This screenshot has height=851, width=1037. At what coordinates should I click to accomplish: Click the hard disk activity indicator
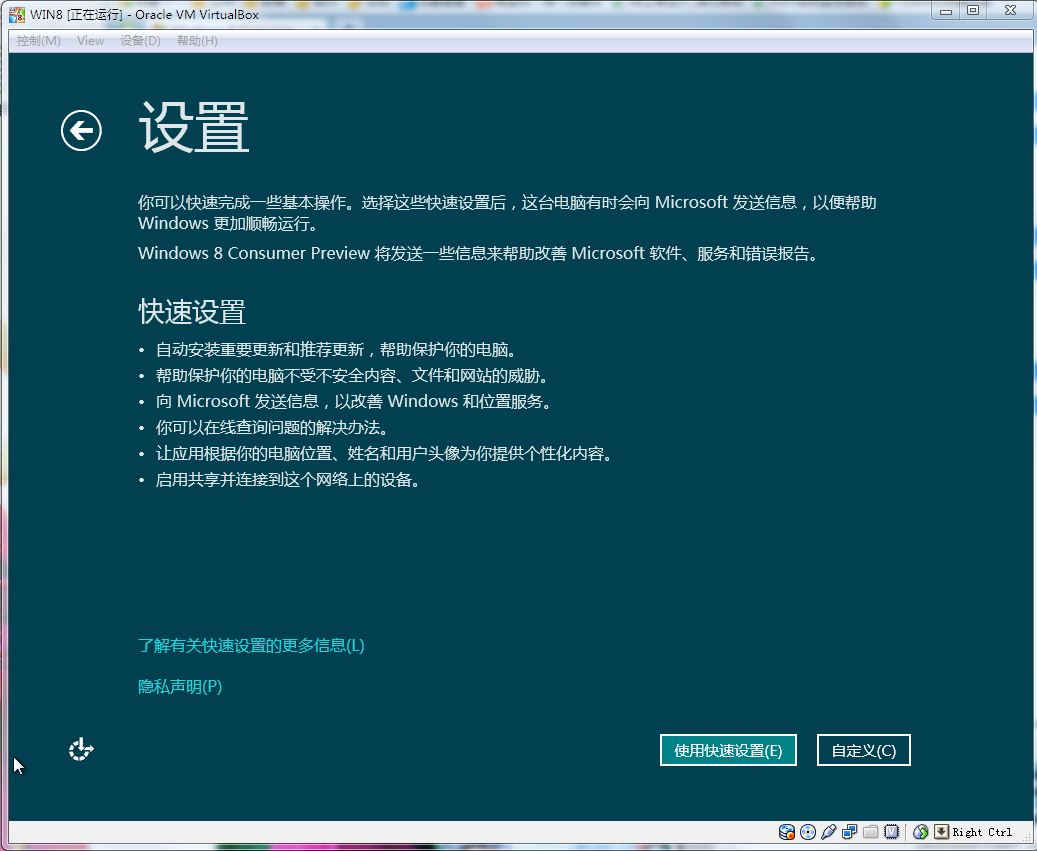787,832
